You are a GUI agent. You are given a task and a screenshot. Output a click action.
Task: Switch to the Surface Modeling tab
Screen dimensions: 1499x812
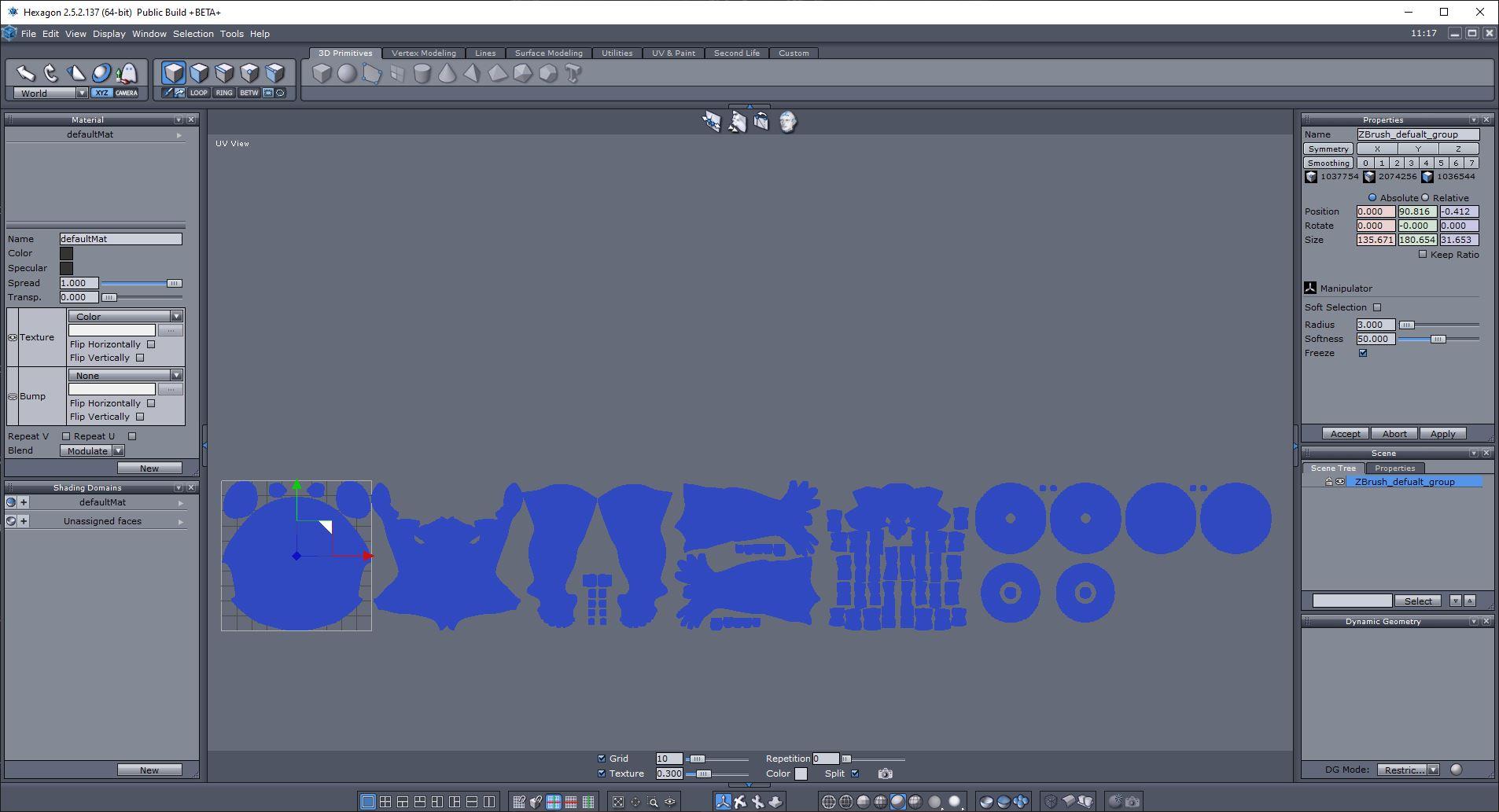pos(548,53)
